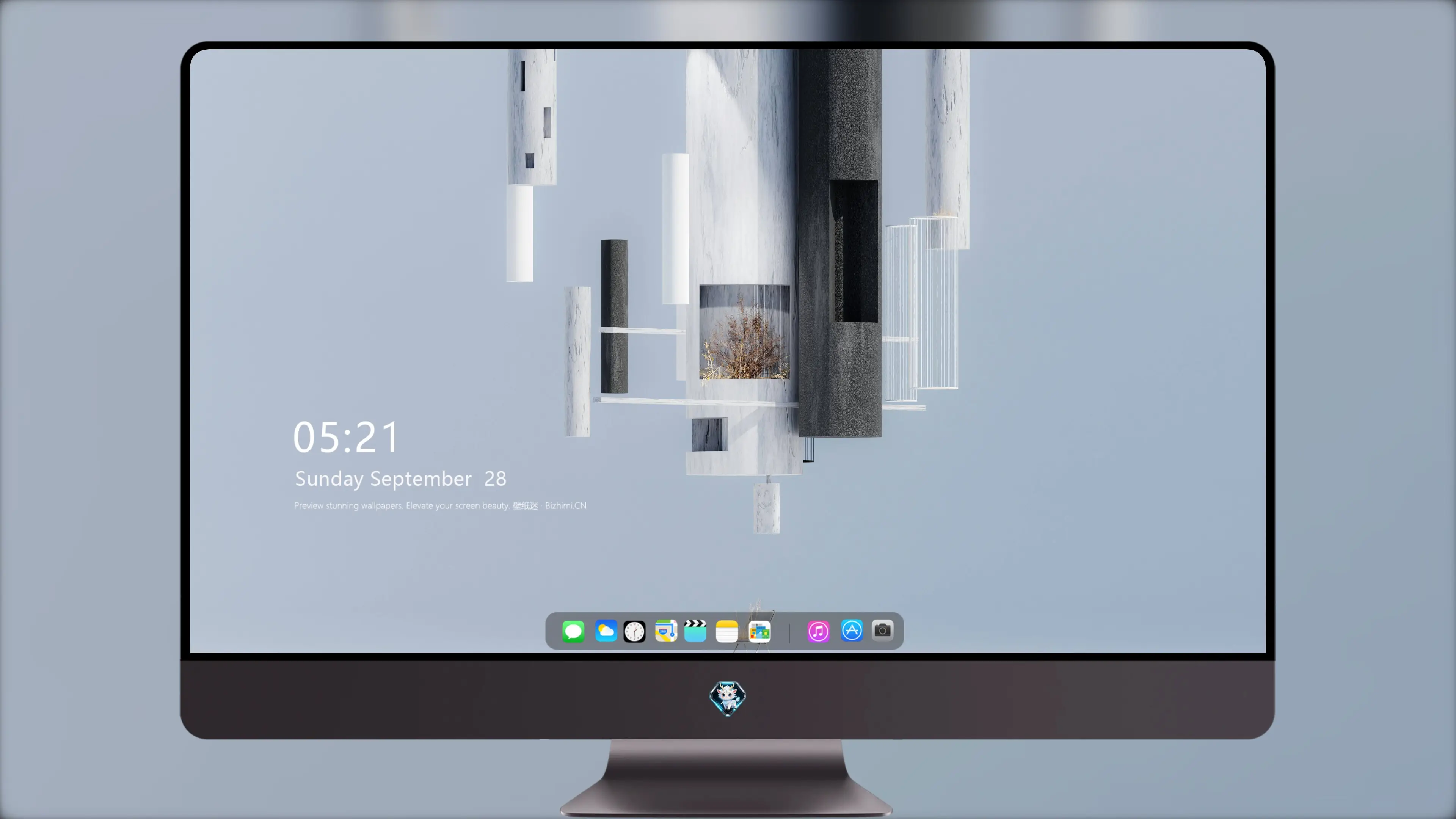Open the Camera app in dock
Screen dimensions: 1456x819
882,630
